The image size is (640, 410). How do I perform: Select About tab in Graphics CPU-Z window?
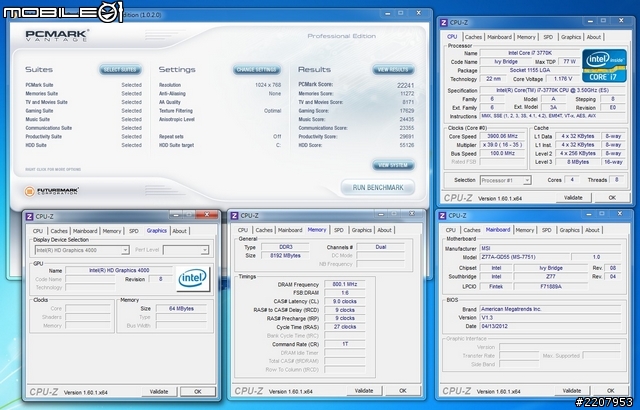pos(179,231)
